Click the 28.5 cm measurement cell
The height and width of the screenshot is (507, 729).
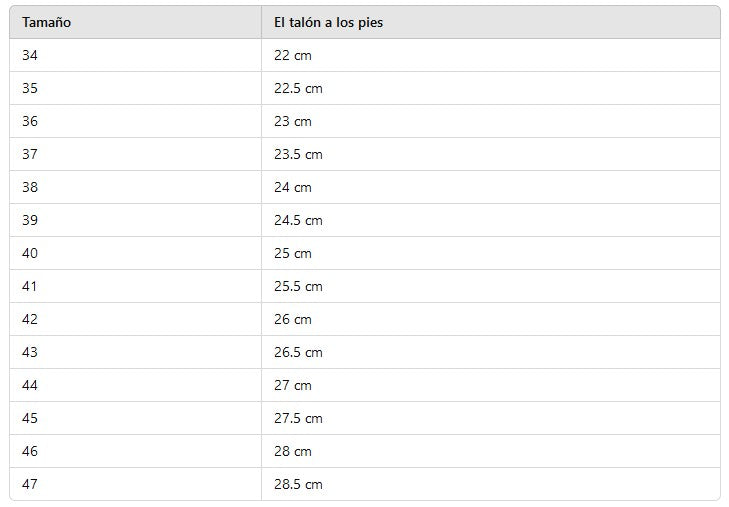point(298,484)
